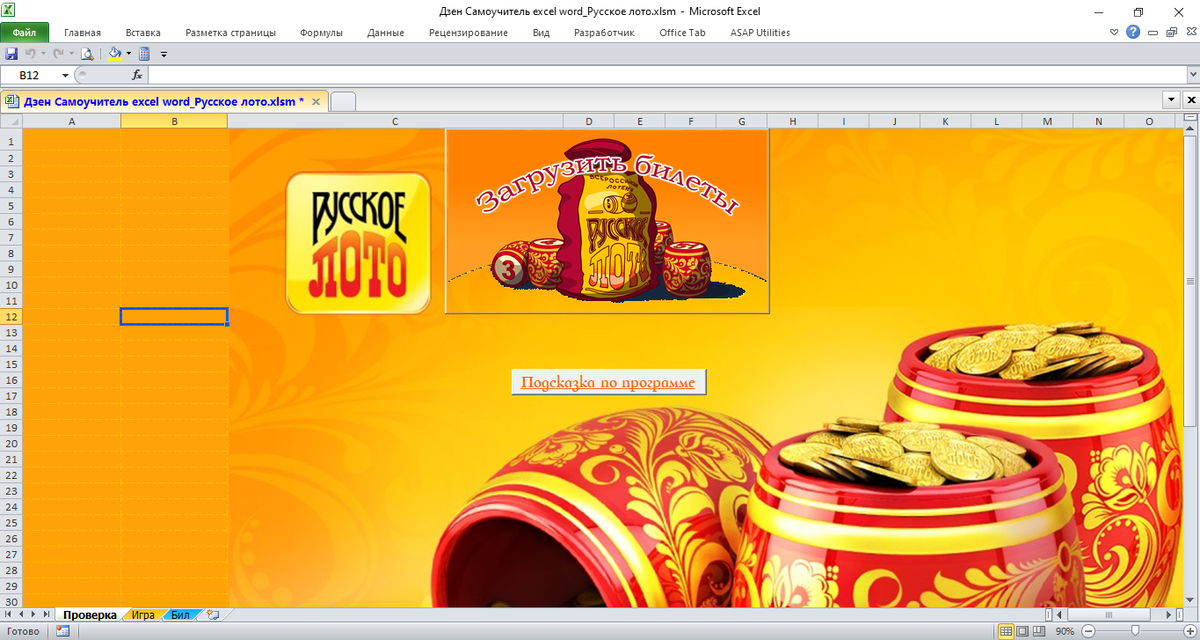Go to previous sheet using the tab arrow
The height and width of the screenshot is (640, 1200).
22,614
